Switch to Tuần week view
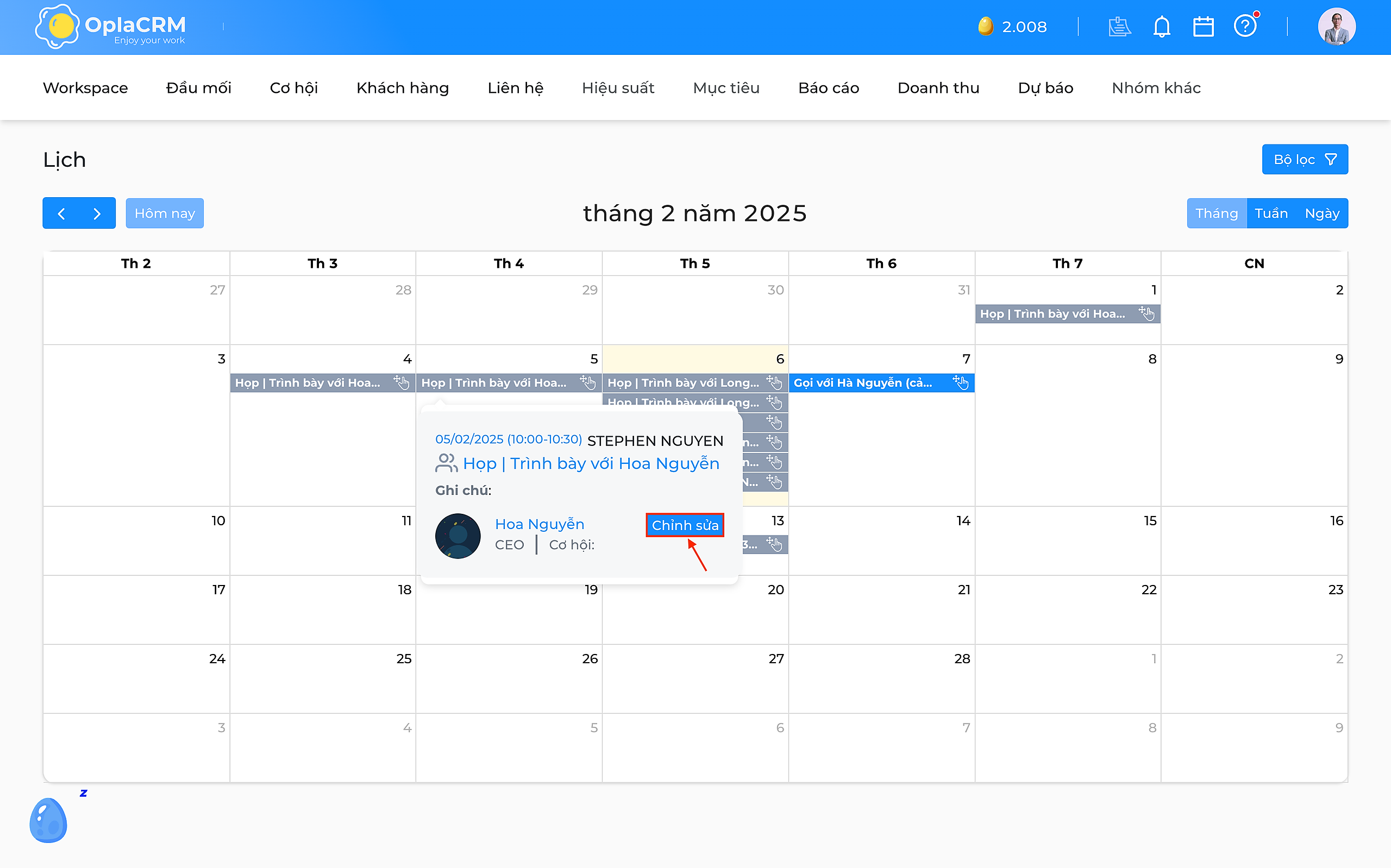Screen dimensions: 1391x868 coord(1271,213)
